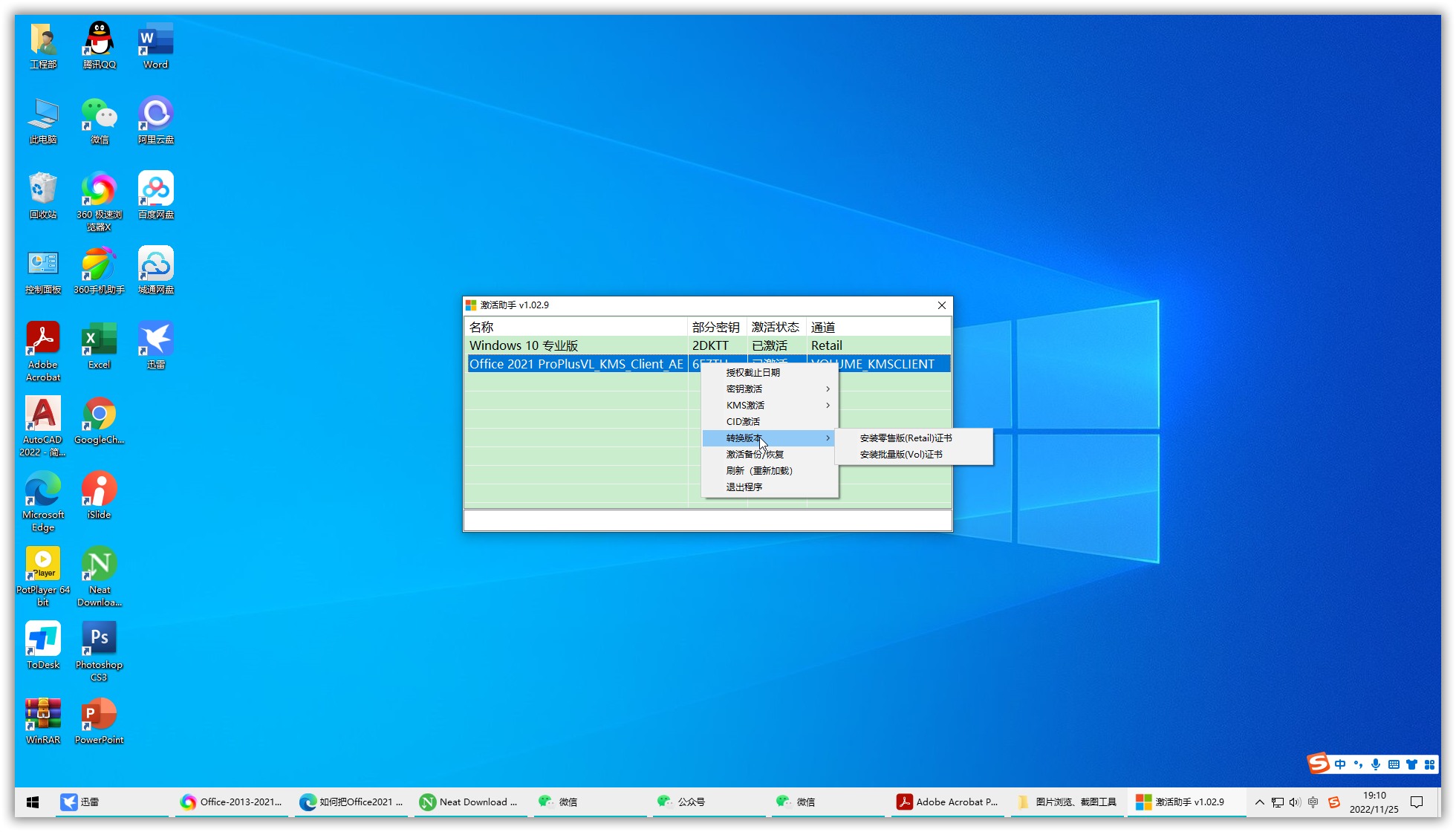Toggle Sogou 中 Chinese input mode
Image resolution: width=1456 pixels, height=832 pixels.
pos(1340,764)
